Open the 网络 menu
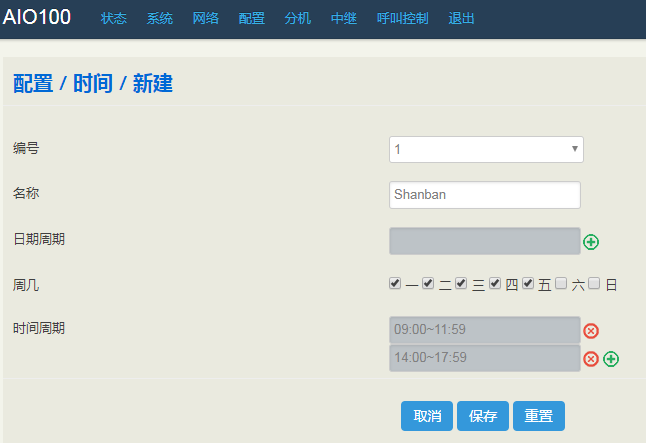Viewport: 646px width, 443px height. (x=206, y=18)
